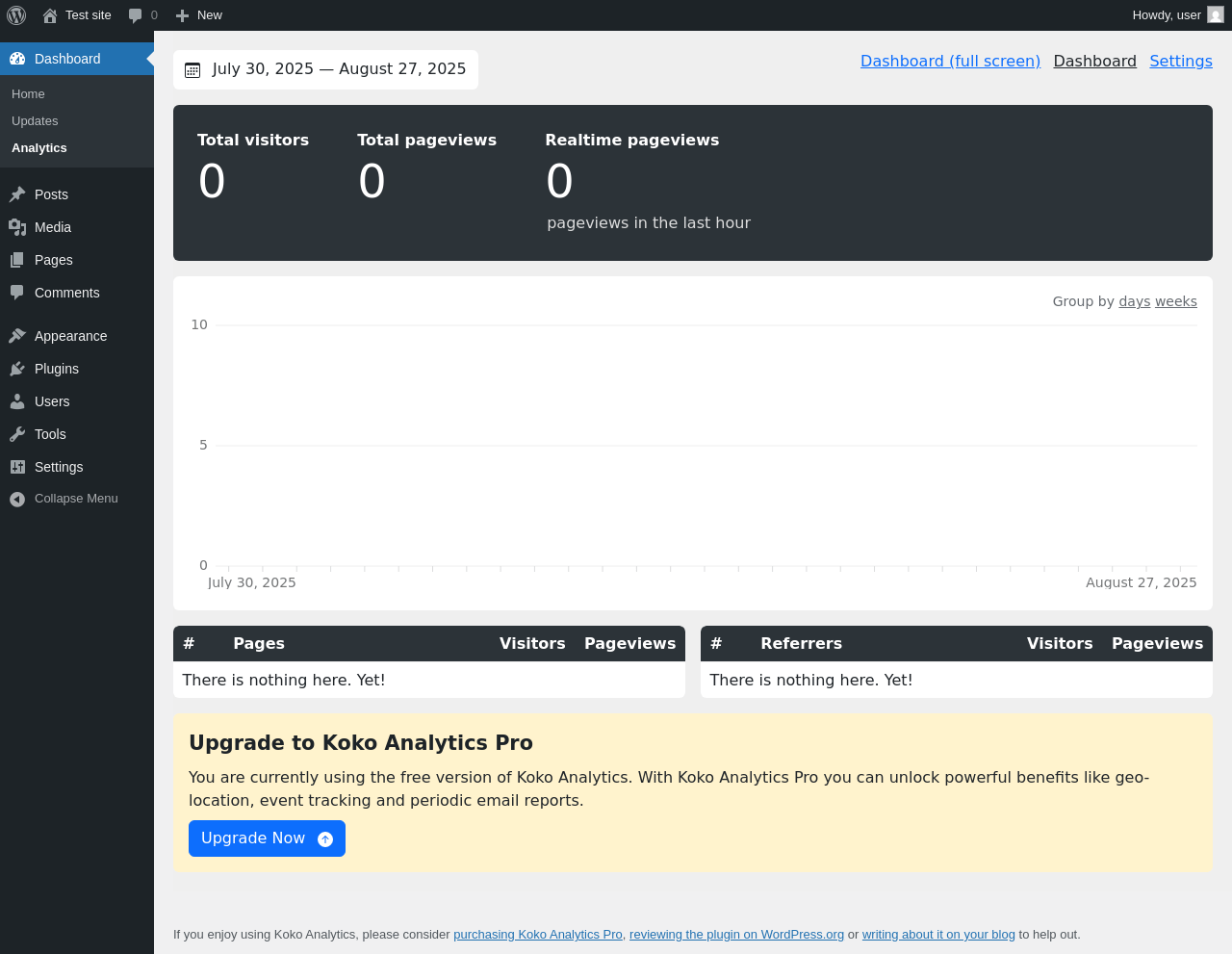Click the Upgrade to Koko Analytics Pro heading
The image size is (1232, 954).
click(x=361, y=742)
